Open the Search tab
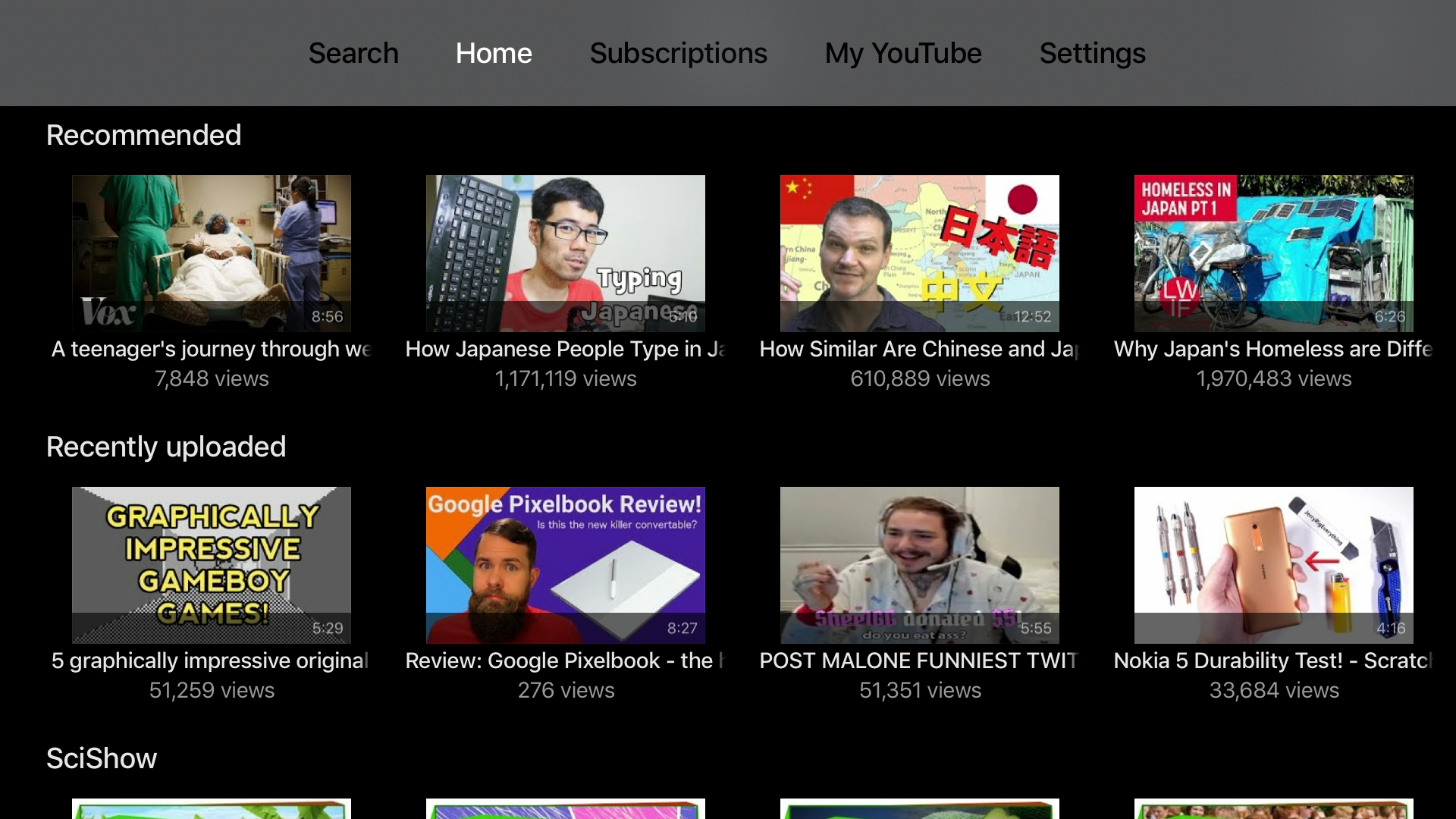 click(353, 53)
